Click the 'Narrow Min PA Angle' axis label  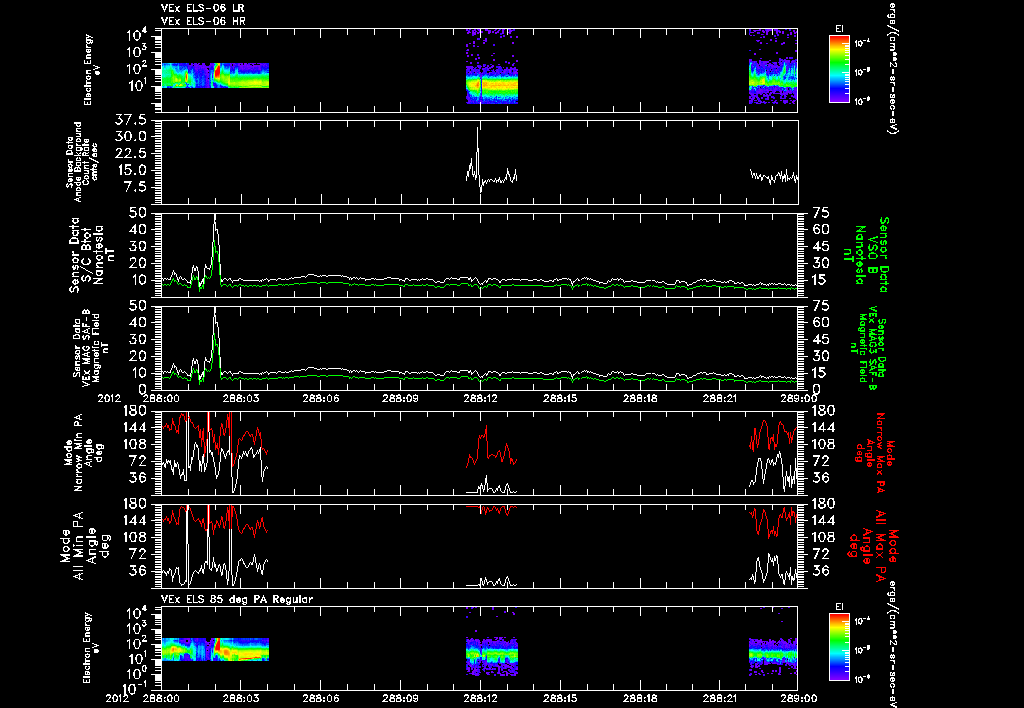pyautogui.click(x=83, y=452)
